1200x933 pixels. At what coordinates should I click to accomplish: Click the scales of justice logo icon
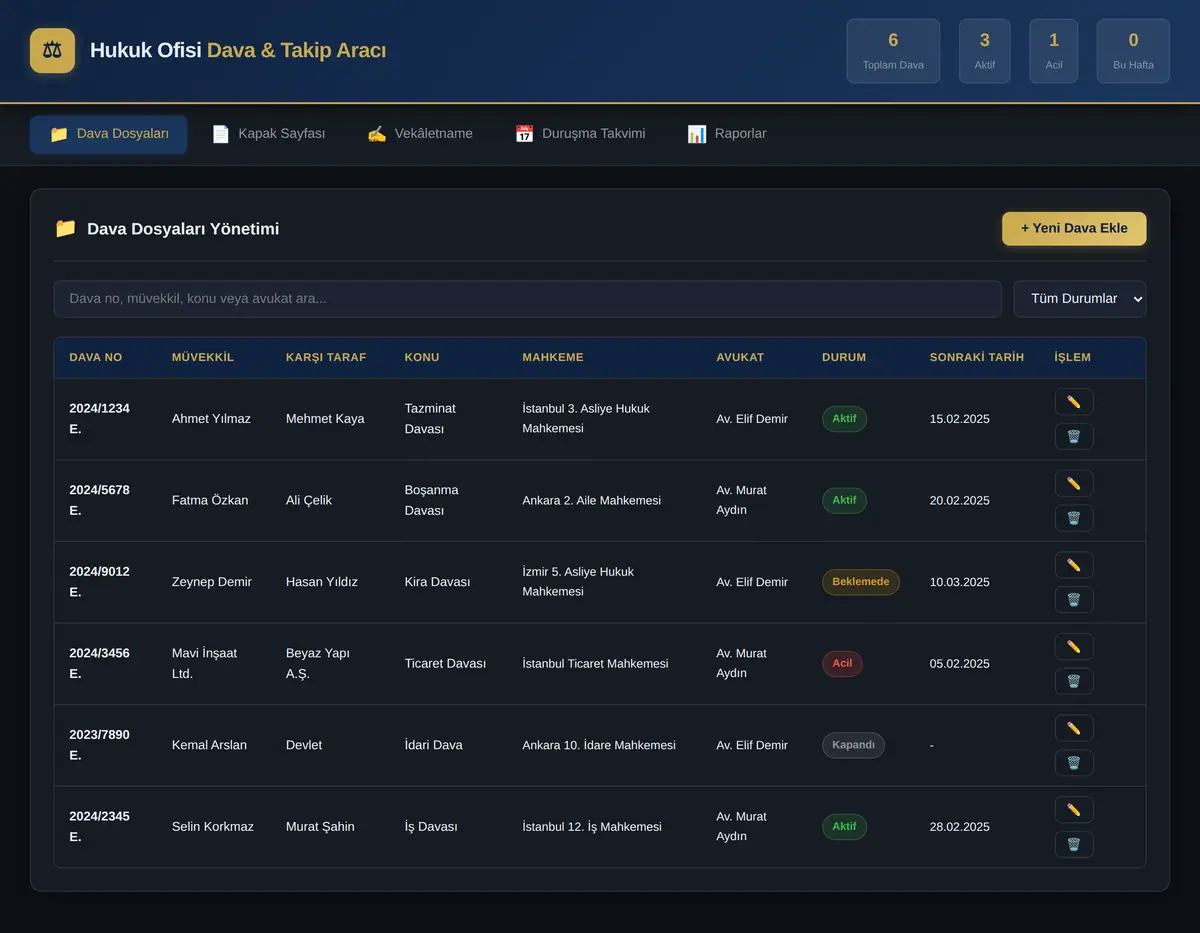pyautogui.click(x=52, y=50)
